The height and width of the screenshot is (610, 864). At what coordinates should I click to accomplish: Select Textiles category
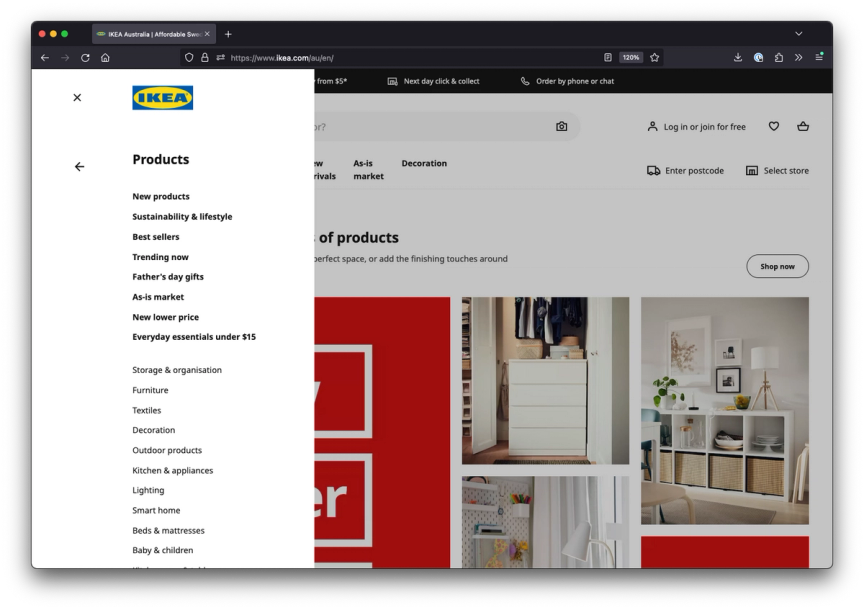pos(147,411)
